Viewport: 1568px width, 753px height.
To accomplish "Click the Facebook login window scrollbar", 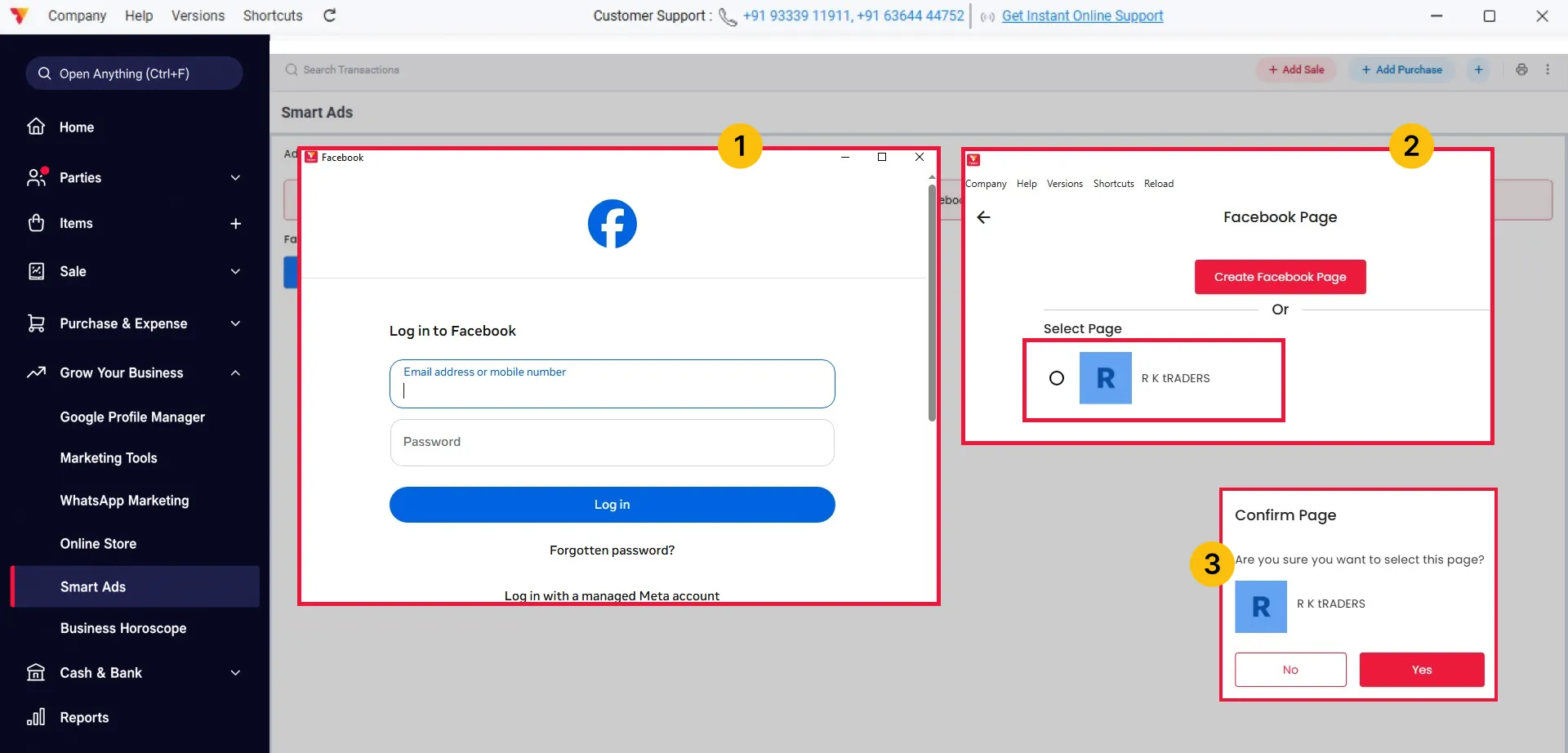I will tap(932, 302).
